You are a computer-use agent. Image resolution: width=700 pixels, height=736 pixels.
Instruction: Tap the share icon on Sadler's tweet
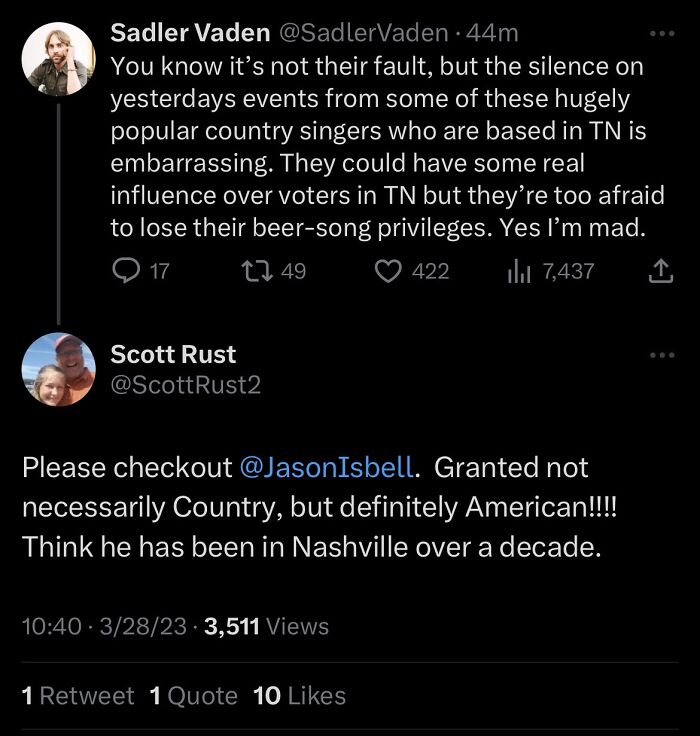point(661,271)
